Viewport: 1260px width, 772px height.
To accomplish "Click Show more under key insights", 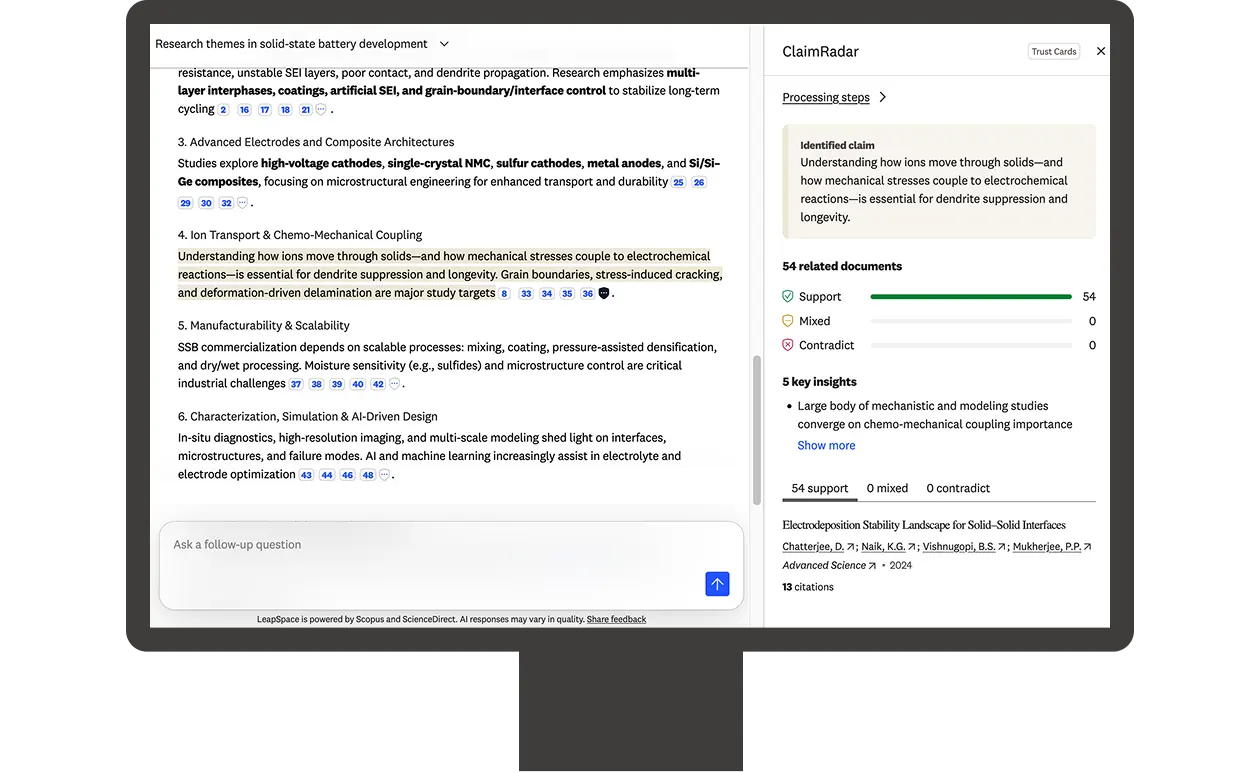I will tap(826, 445).
